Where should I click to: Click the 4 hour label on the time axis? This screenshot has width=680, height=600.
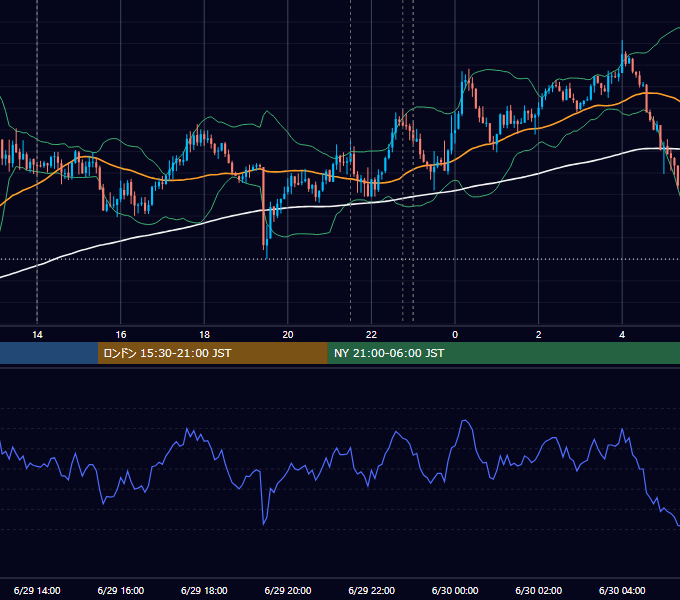point(622,335)
